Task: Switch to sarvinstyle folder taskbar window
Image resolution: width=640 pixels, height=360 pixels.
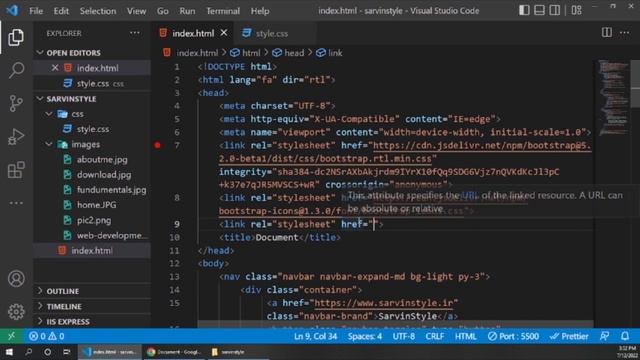Action: (238, 352)
